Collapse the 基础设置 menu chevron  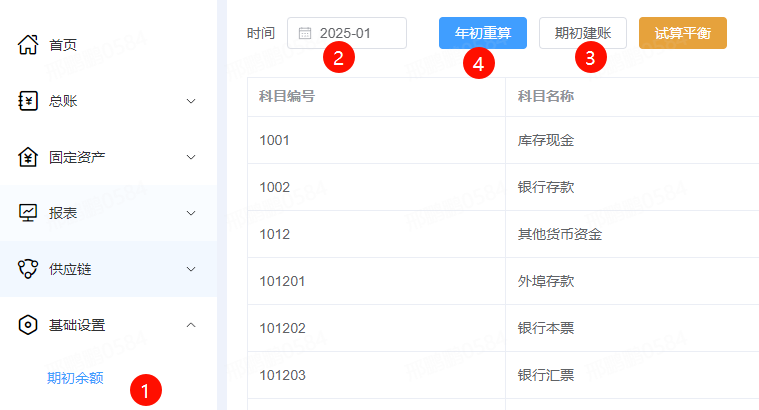[x=191, y=325]
